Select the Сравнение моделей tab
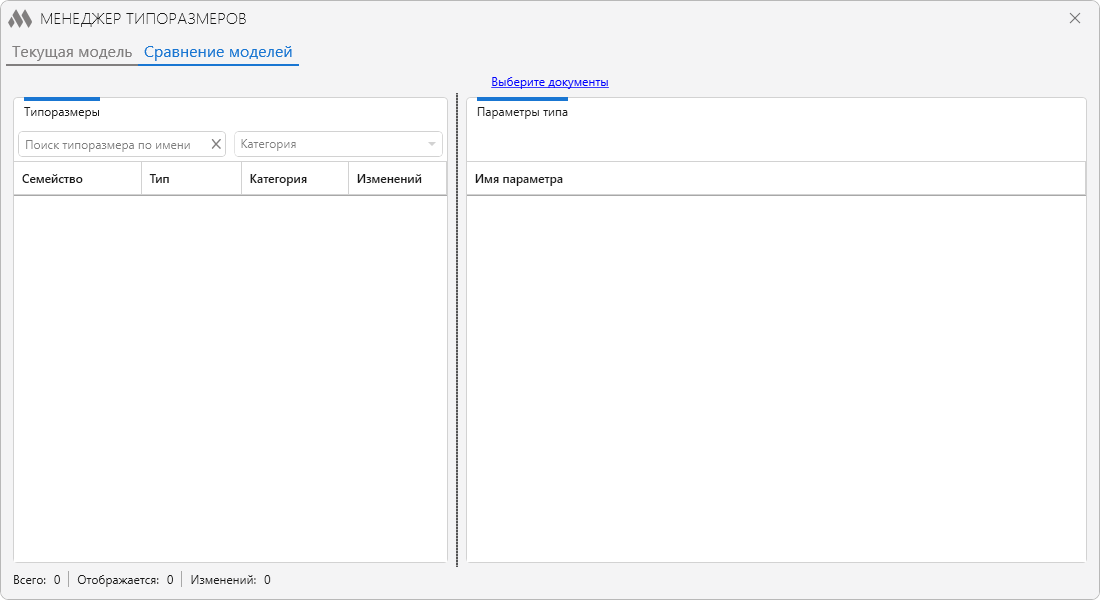The image size is (1100, 600). coord(218,52)
